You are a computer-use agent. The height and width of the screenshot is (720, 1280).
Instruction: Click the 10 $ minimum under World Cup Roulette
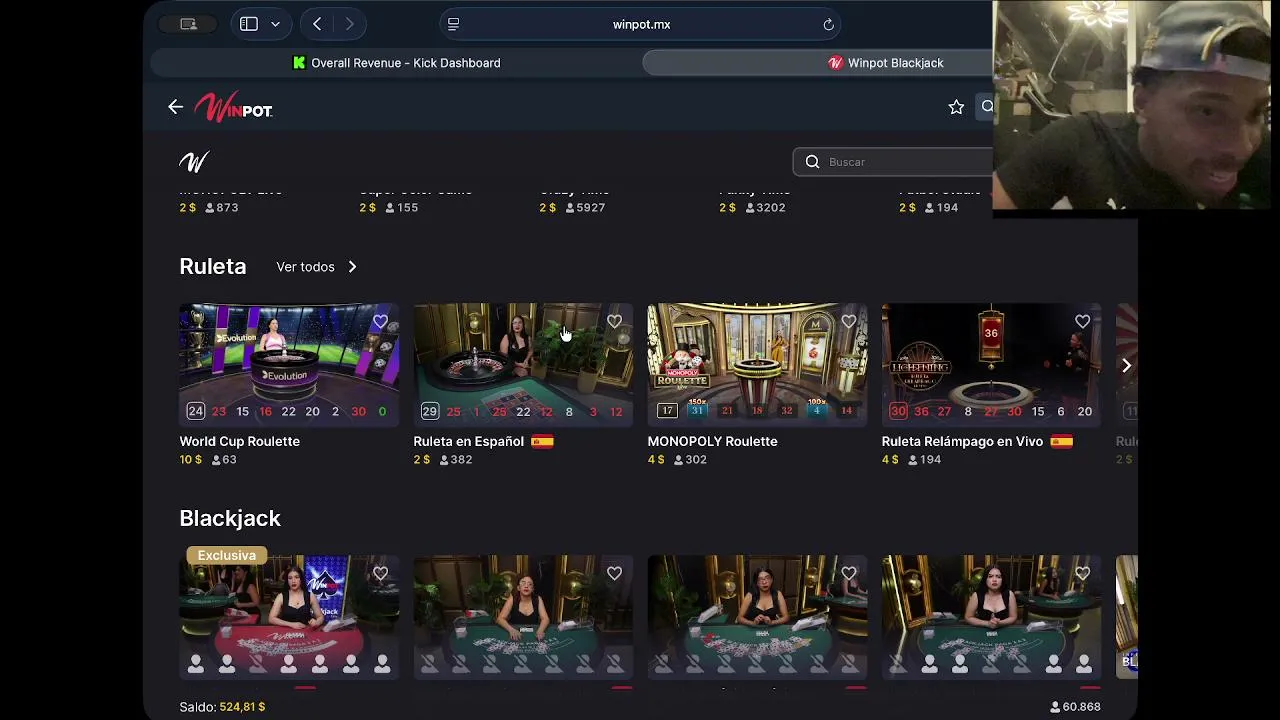tap(191, 460)
